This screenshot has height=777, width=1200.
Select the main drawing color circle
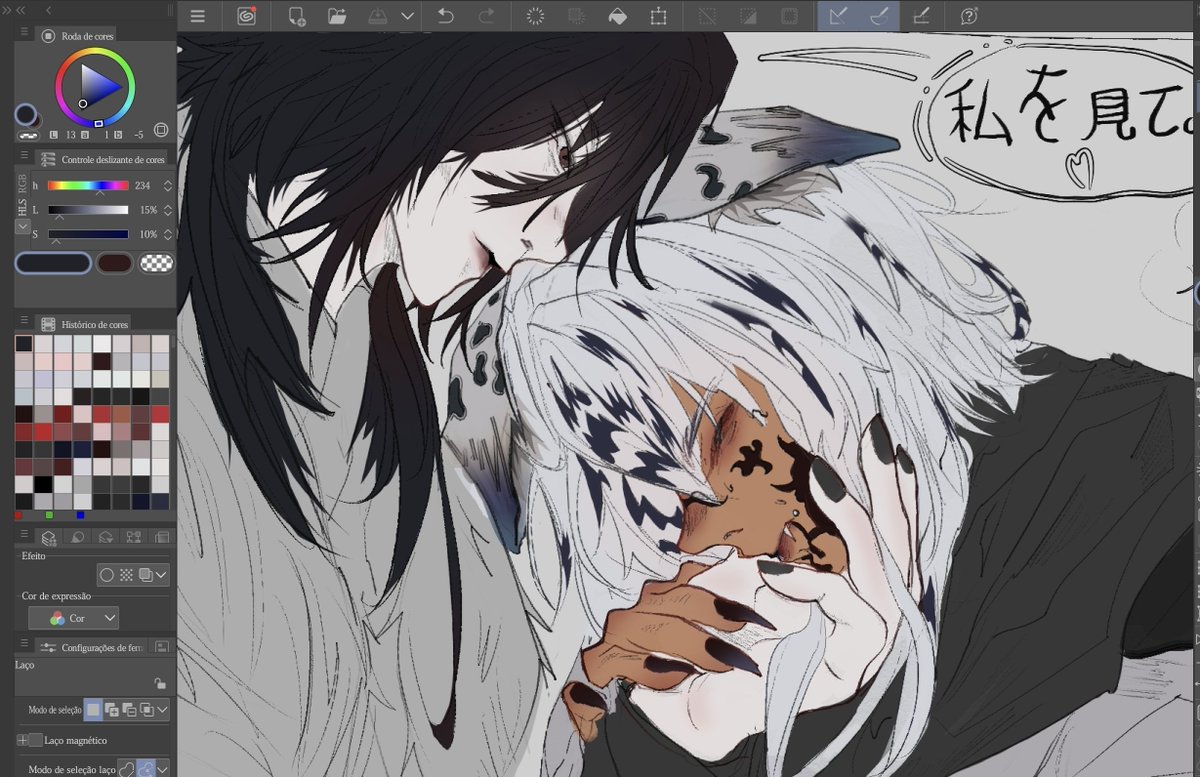click(26, 114)
